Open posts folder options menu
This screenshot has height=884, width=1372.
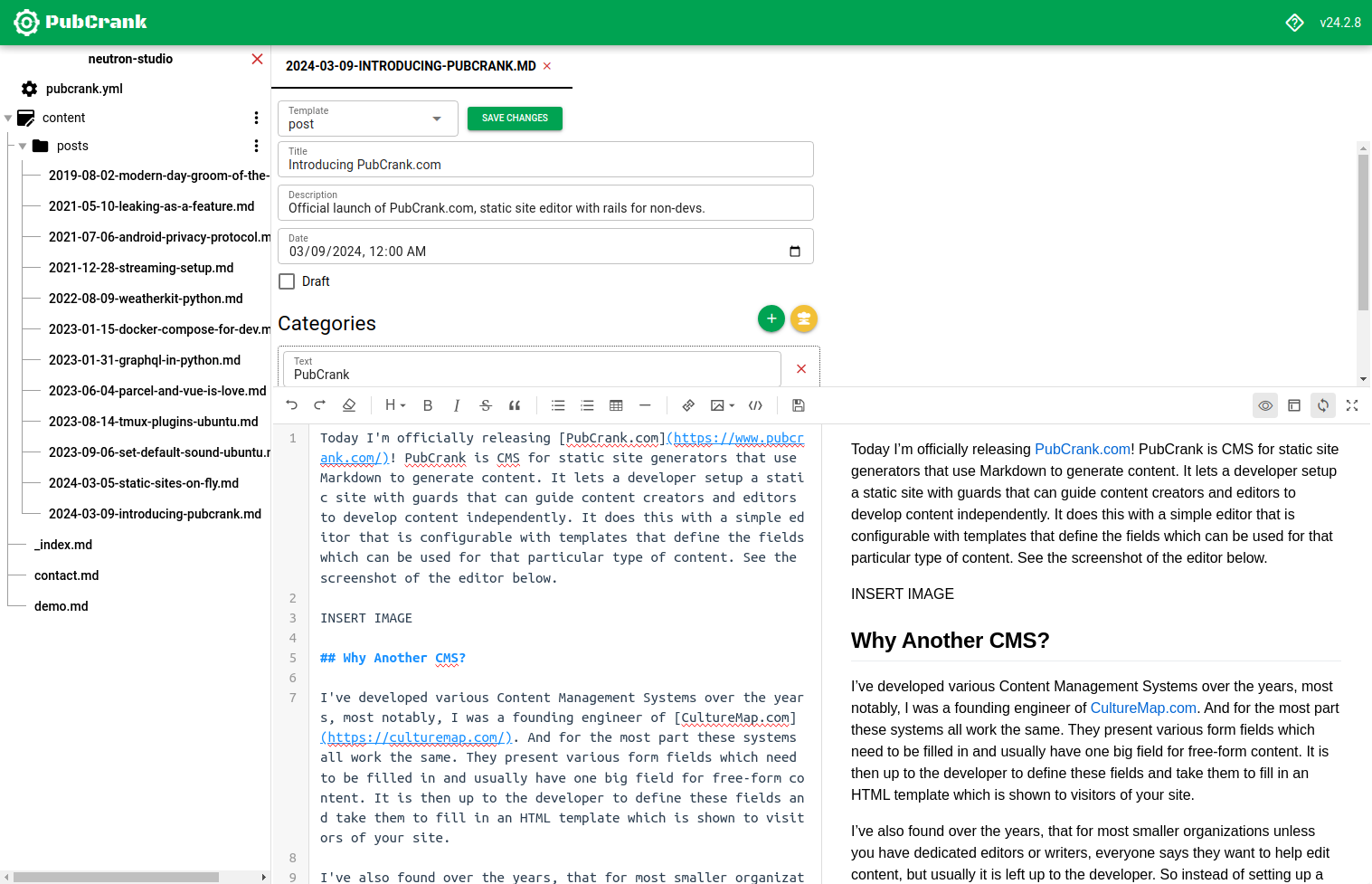coord(256,146)
